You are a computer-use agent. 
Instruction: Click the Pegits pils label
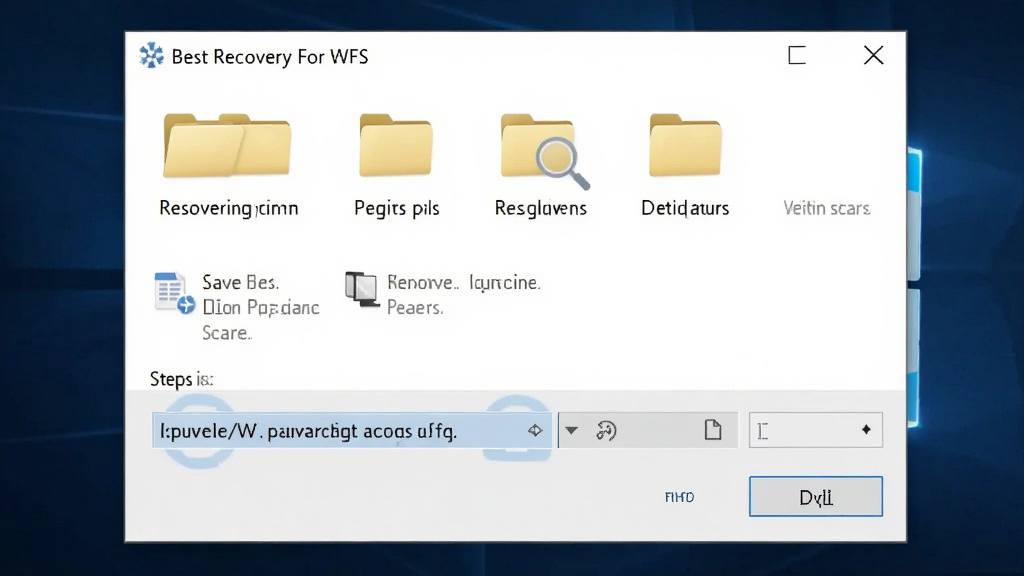396,208
